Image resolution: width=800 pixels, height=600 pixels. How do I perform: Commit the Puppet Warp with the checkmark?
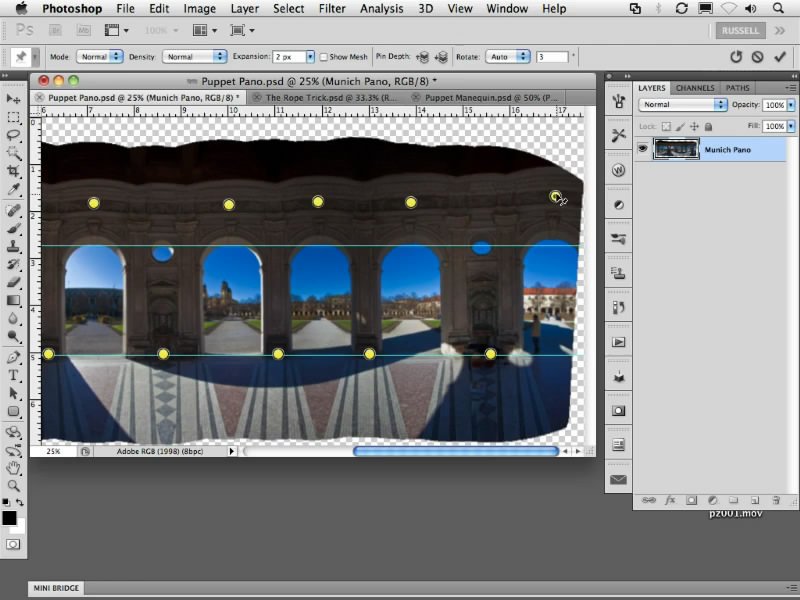[780, 57]
